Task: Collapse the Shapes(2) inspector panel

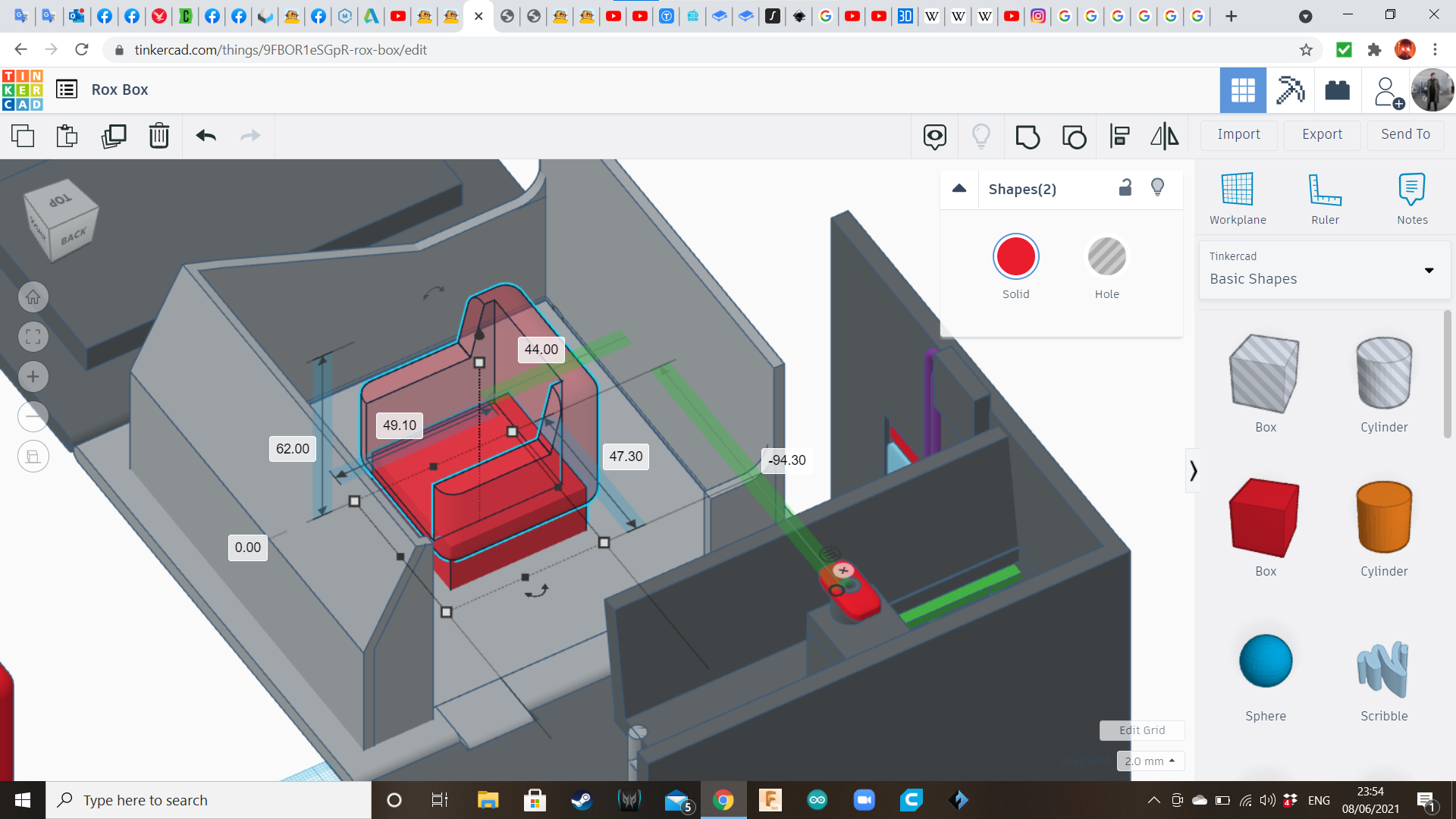Action: 959,189
